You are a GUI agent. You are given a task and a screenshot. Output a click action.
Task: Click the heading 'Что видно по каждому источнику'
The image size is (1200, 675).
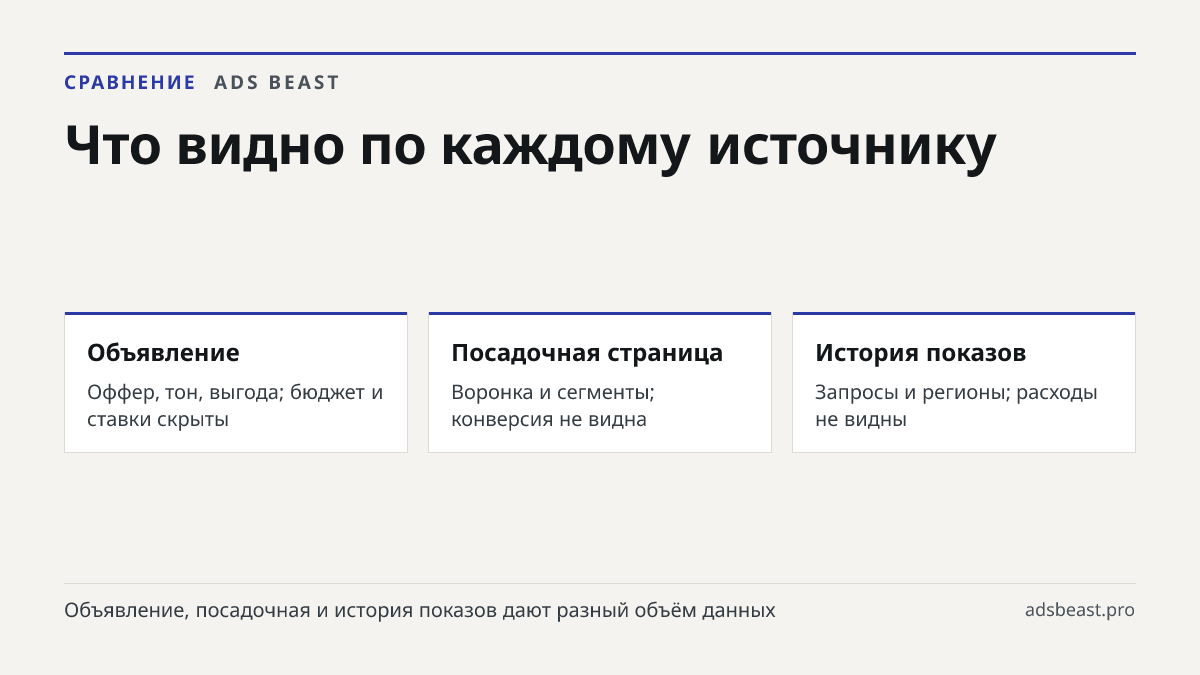point(531,146)
